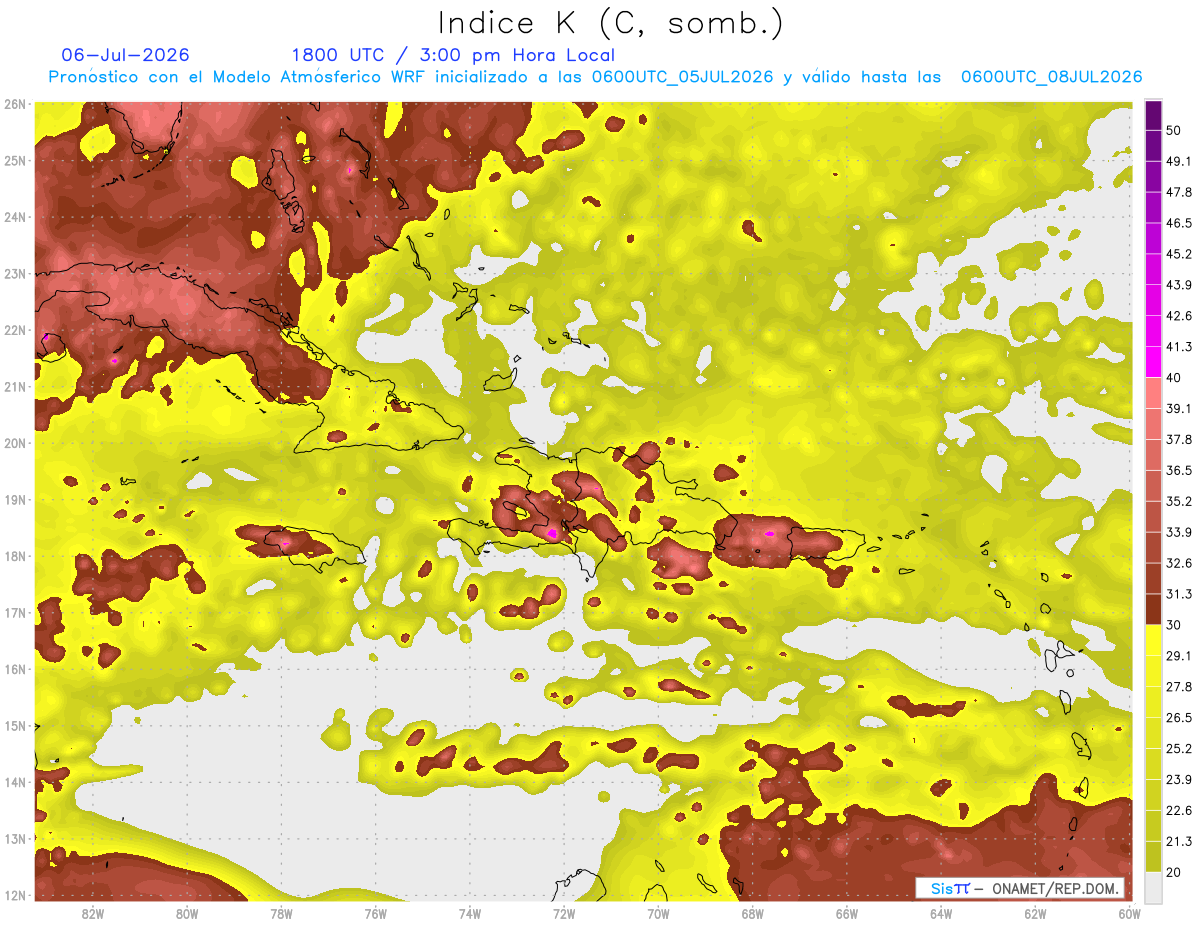Screen dimensions: 1200x927
Task: Pick the magenta swatch between 40 and 41.3
Action: (1153, 362)
